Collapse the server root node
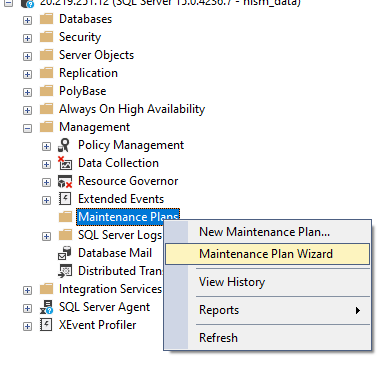Image resolution: width=390 pixels, height=366 pixels. click(x=8, y=3)
